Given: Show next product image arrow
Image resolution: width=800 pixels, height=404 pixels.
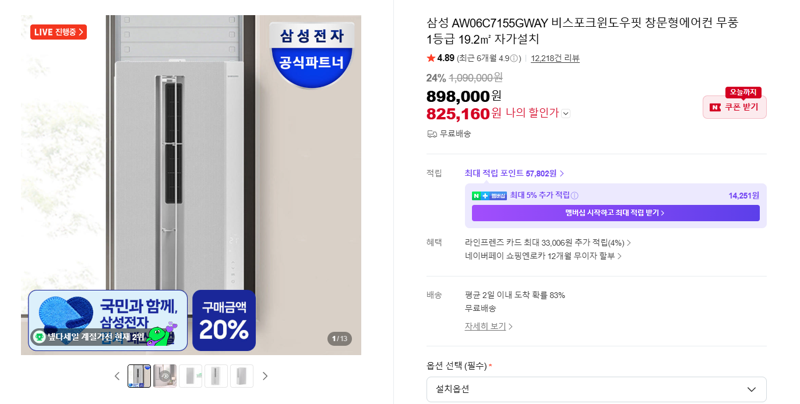Looking at the screenshot, I should click(265, 376).
